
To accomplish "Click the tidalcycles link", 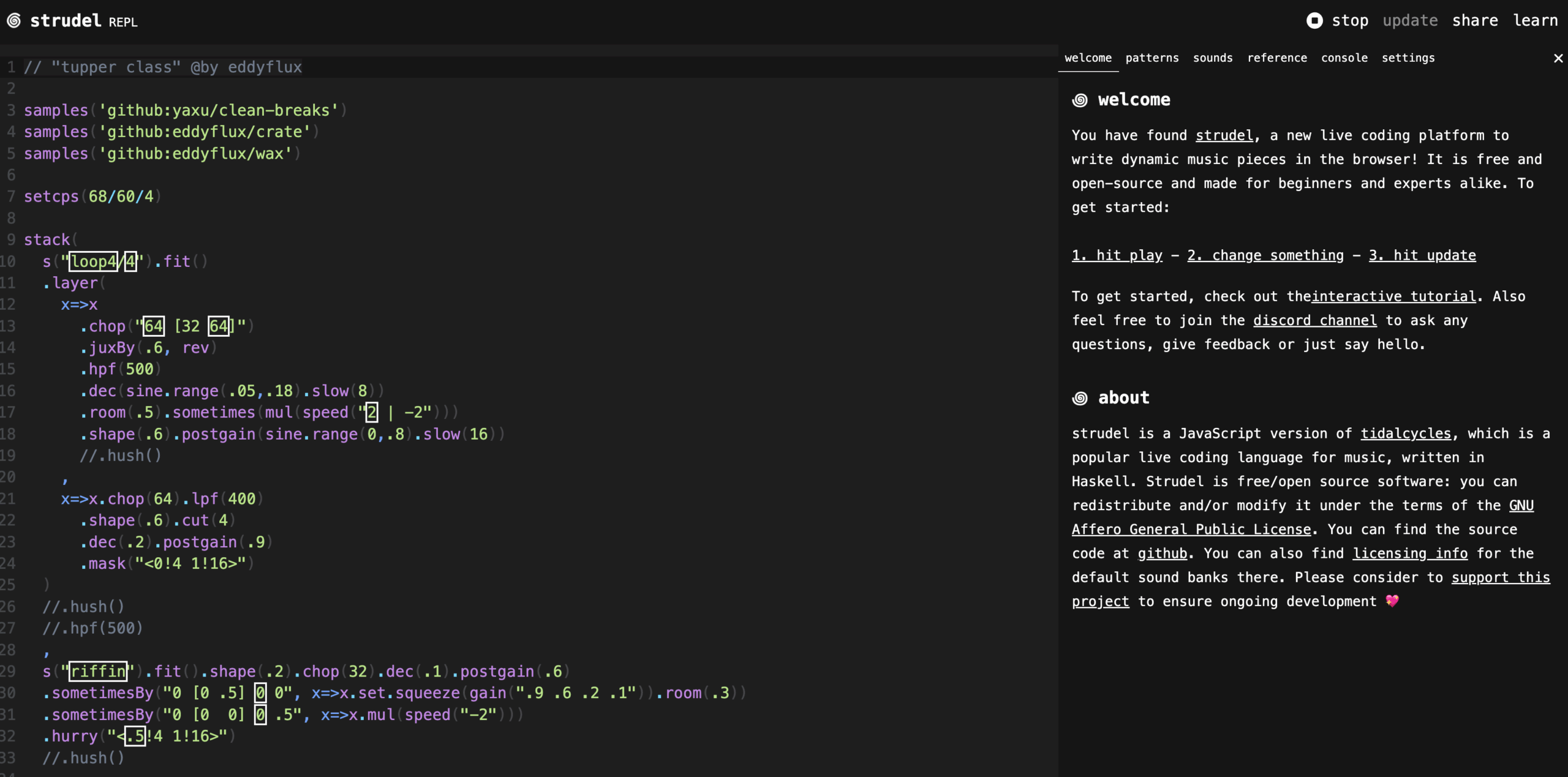I will pyautogui.click(x=1406, y=433).
